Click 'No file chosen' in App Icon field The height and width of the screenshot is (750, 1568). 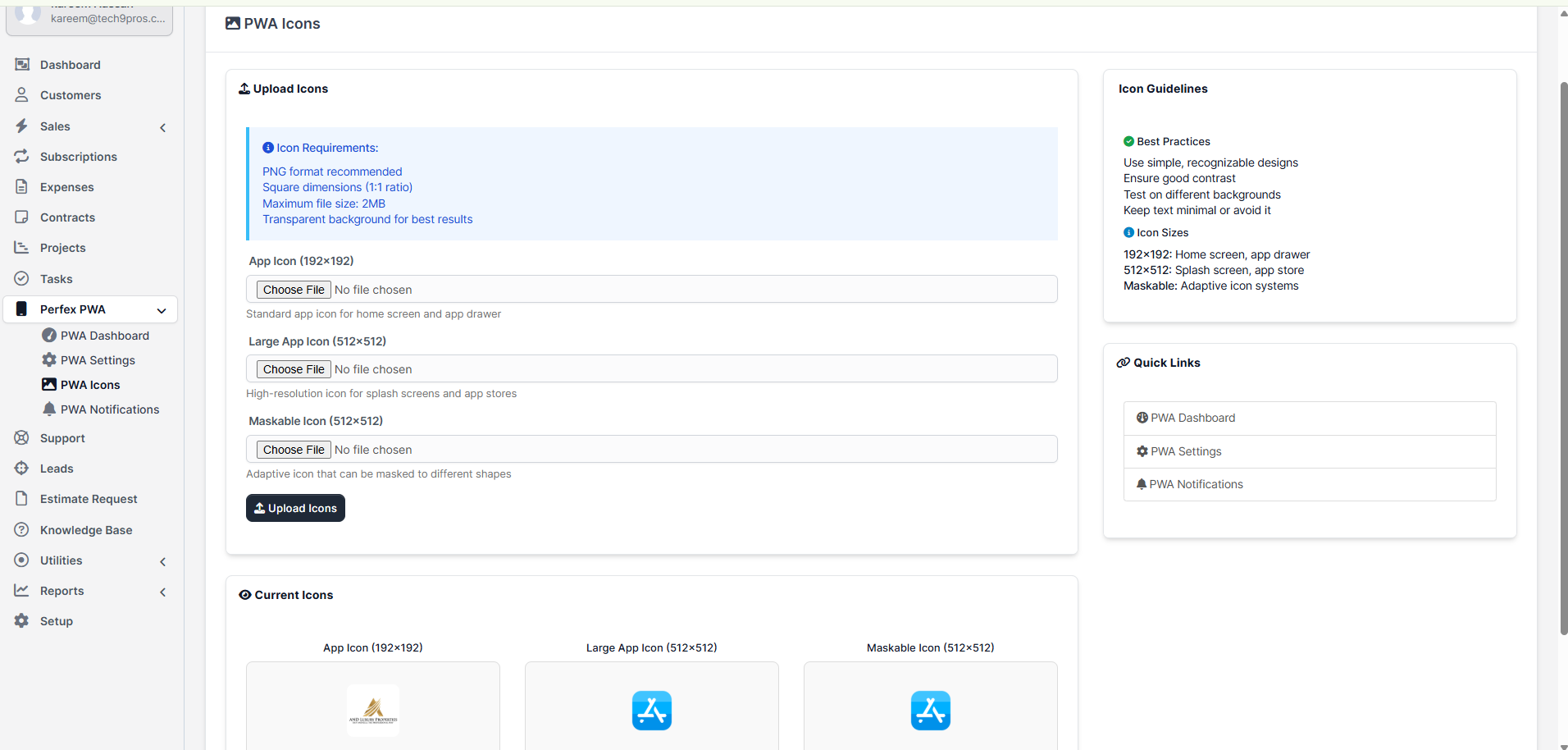(x=373, y=290)
